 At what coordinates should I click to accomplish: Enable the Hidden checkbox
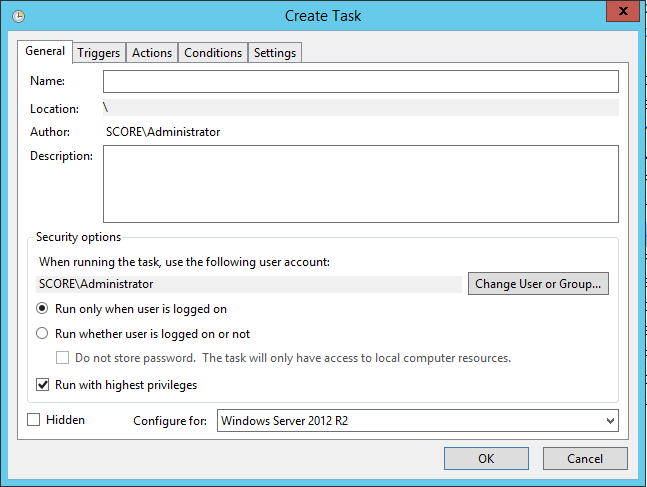pyautogui.click(x=35, y=420)
